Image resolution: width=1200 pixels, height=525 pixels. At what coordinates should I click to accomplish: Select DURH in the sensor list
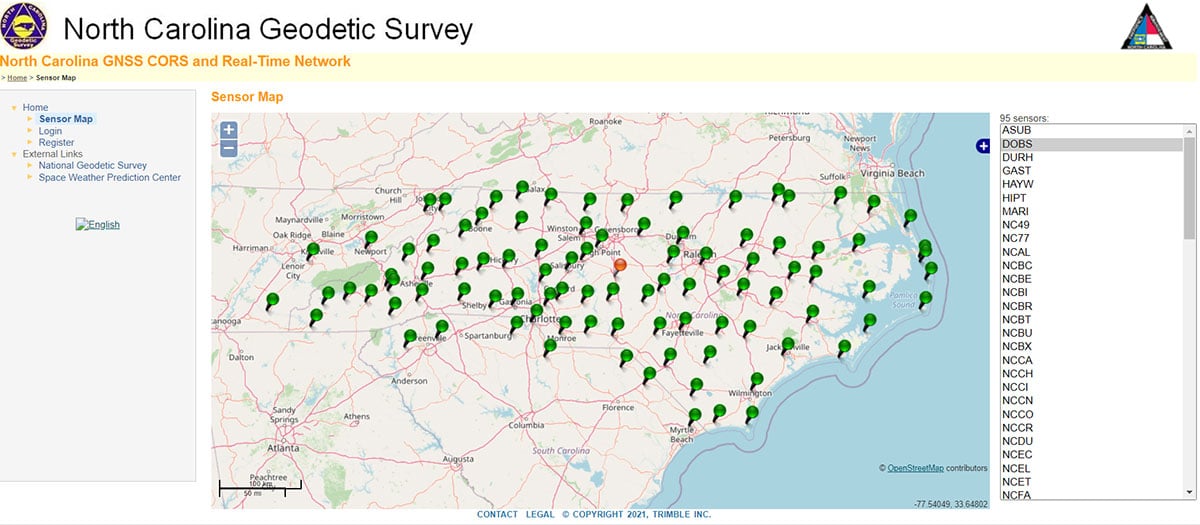tap(1091, 158)
